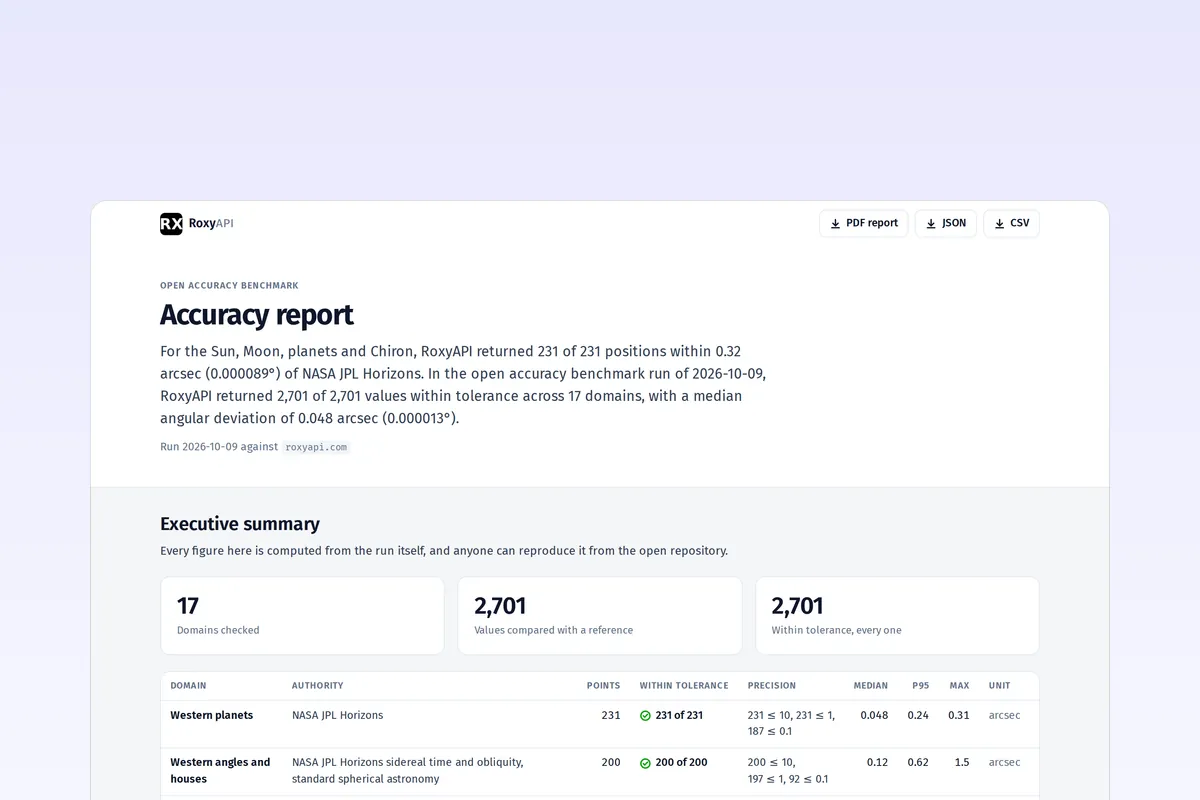This screenshot has width=1200, height=800.
Task: Click the 0.048 median value
Action: [874, 716]
